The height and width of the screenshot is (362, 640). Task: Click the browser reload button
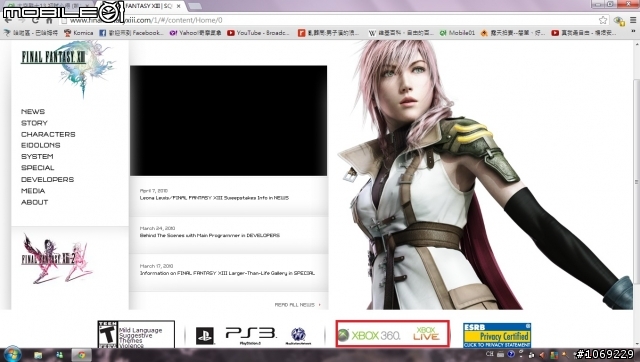(x=36, y=20)
